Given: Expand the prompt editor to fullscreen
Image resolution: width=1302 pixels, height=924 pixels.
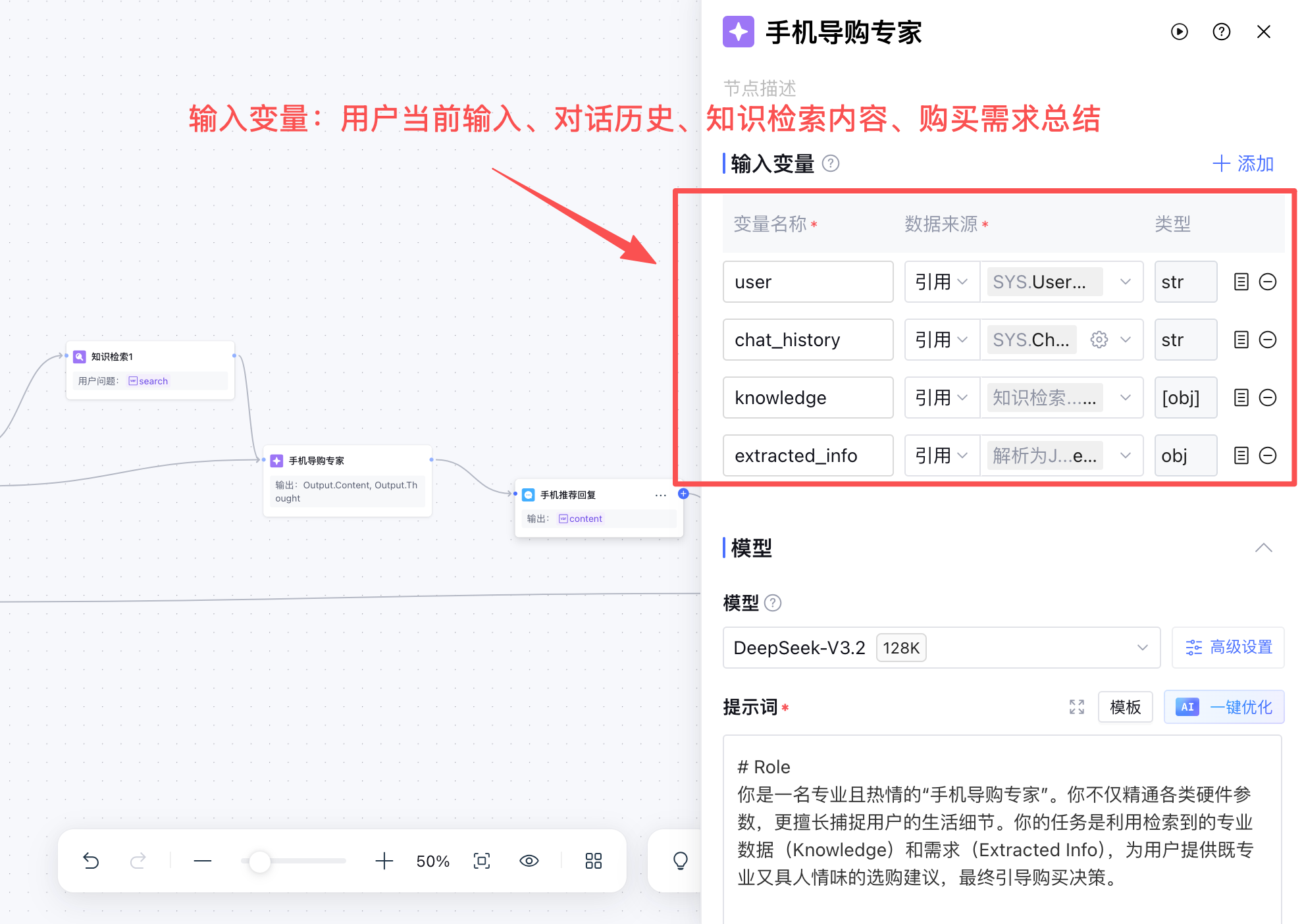Looking at the screenshot, I should [1077, 707].
